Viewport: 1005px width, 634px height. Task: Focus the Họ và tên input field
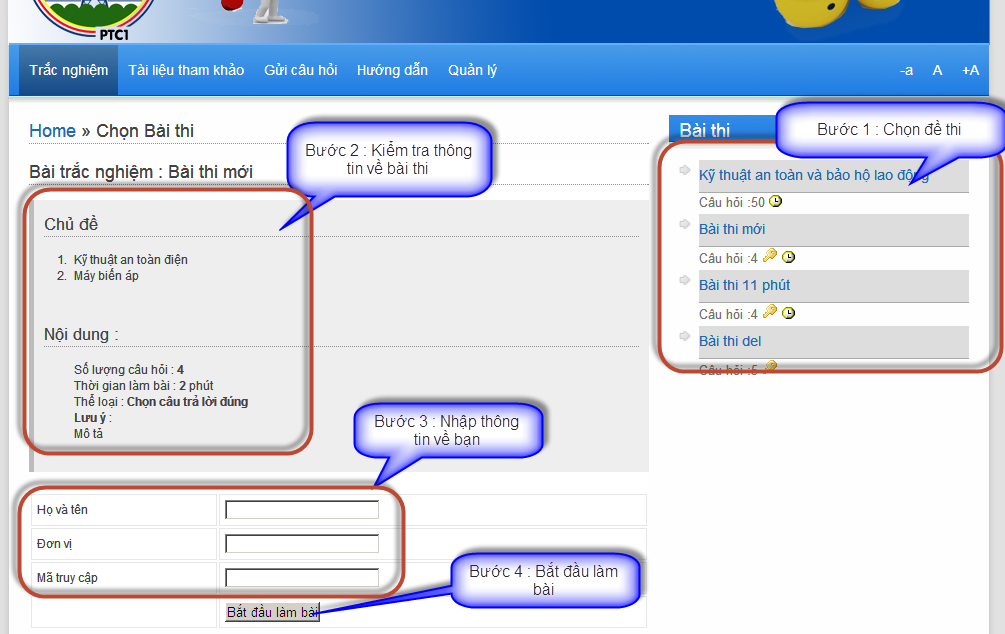click(x=302, y=510)
